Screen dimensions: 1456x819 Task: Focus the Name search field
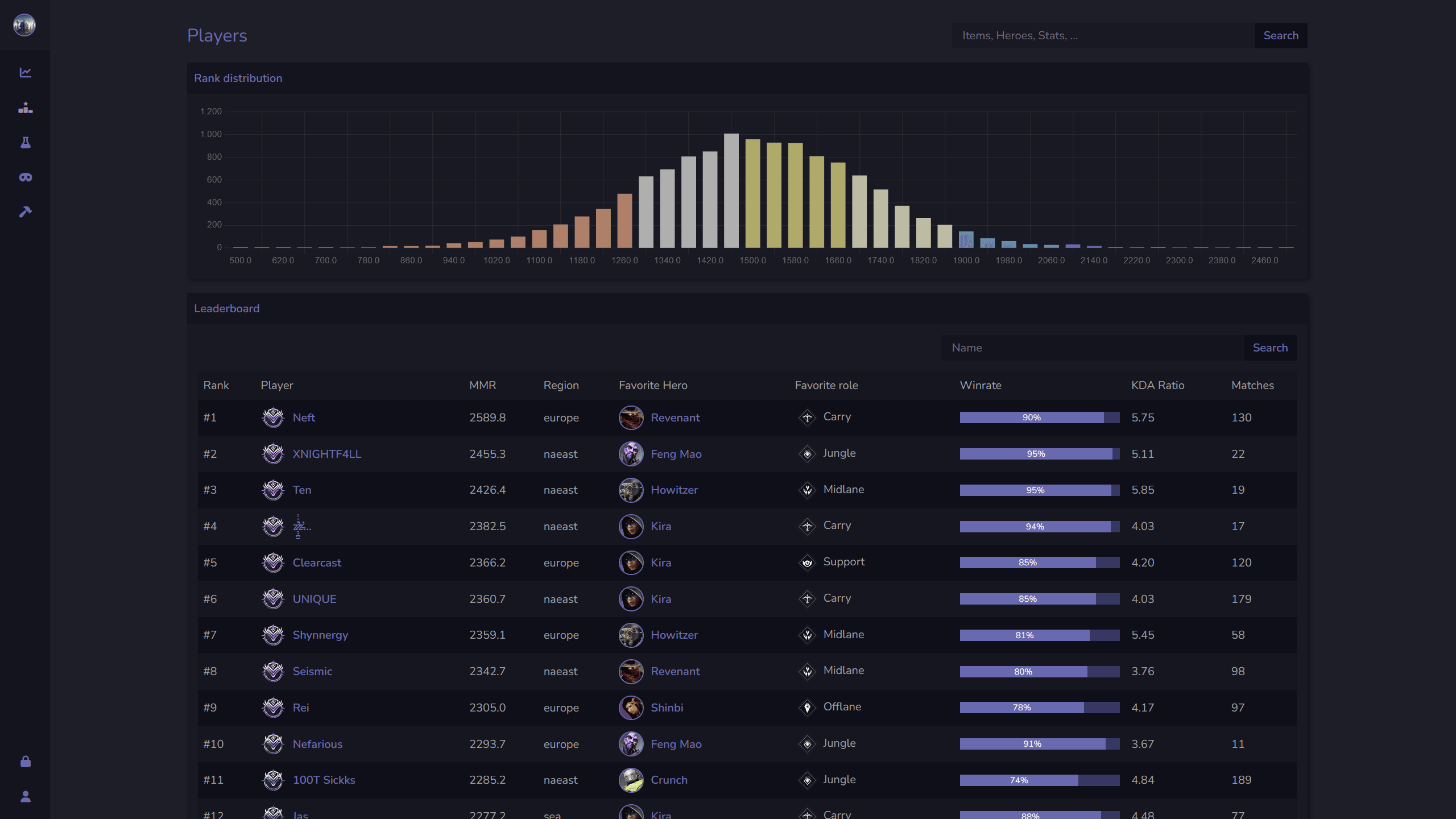pos(1092,348)
